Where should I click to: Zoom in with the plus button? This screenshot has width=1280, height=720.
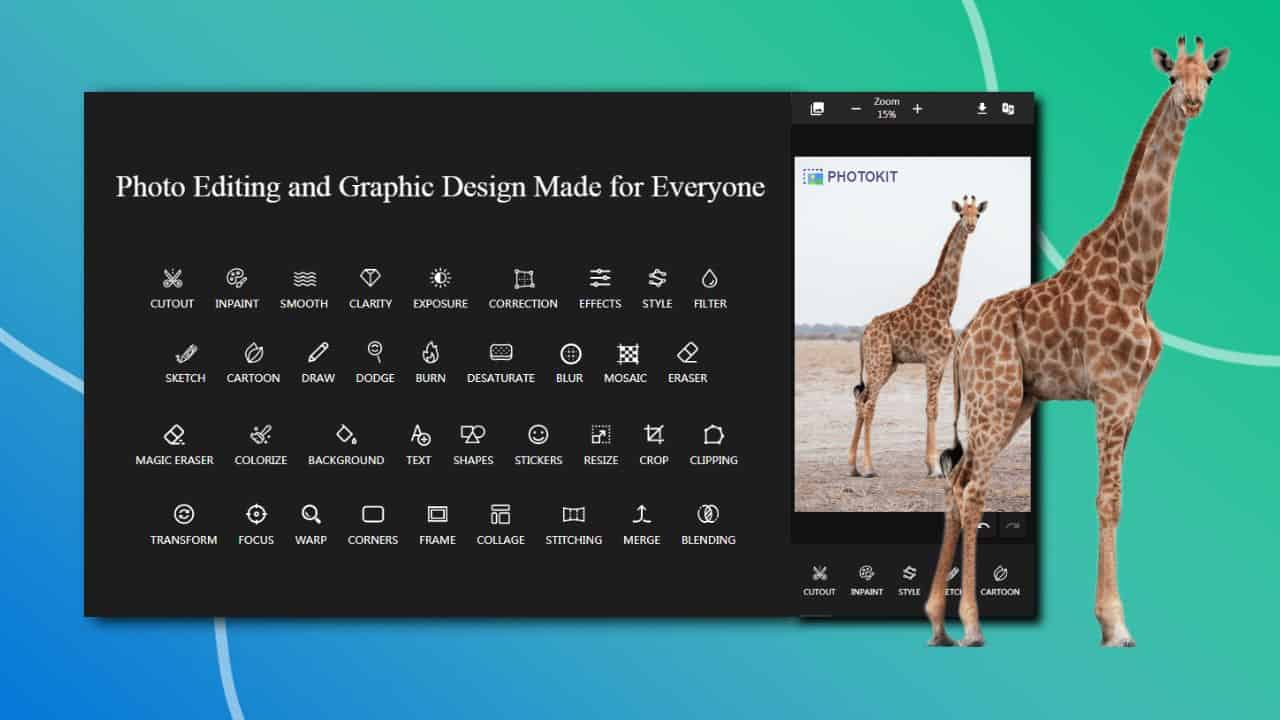click(917, 109)
